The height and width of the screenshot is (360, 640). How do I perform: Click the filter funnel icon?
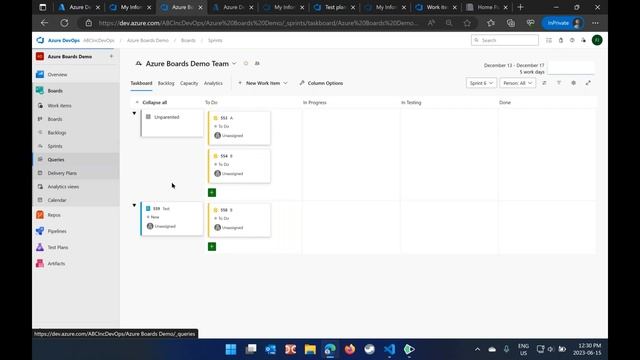(559, 83)
